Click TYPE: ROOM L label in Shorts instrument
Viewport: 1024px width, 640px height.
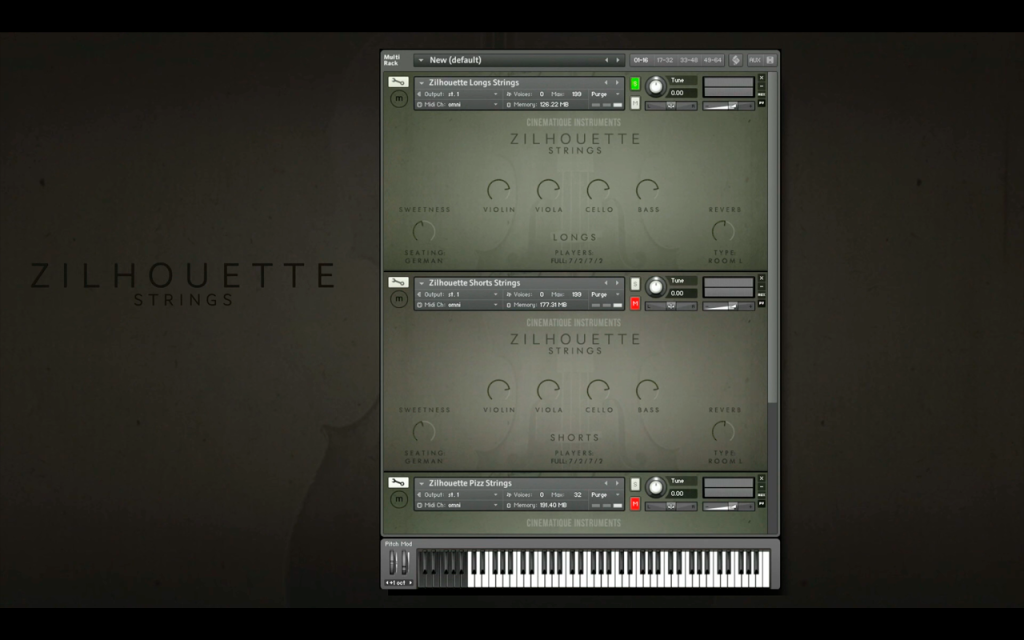tap(725, 457)
